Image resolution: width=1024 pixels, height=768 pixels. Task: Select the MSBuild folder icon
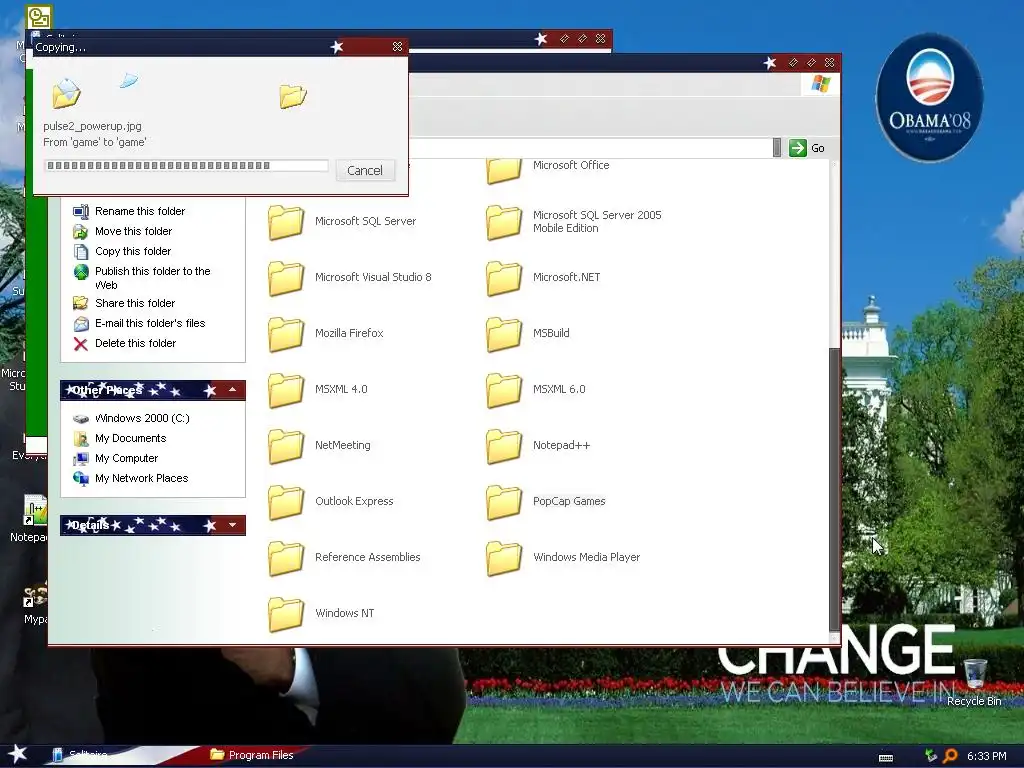coord(504,334)
